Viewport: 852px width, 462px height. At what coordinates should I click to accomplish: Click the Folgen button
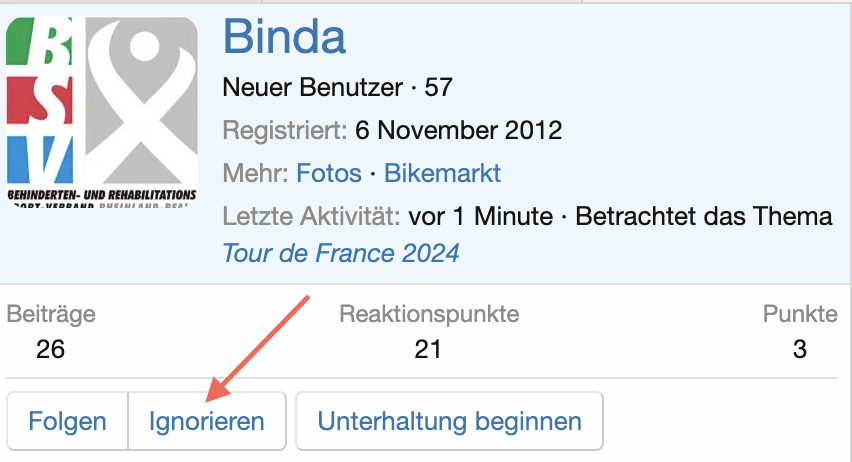pyautogui.click(x=67, y=421)
